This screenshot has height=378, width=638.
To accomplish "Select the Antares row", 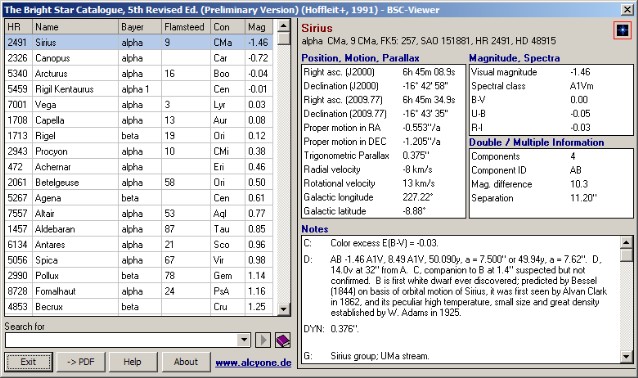I will 139,245.
